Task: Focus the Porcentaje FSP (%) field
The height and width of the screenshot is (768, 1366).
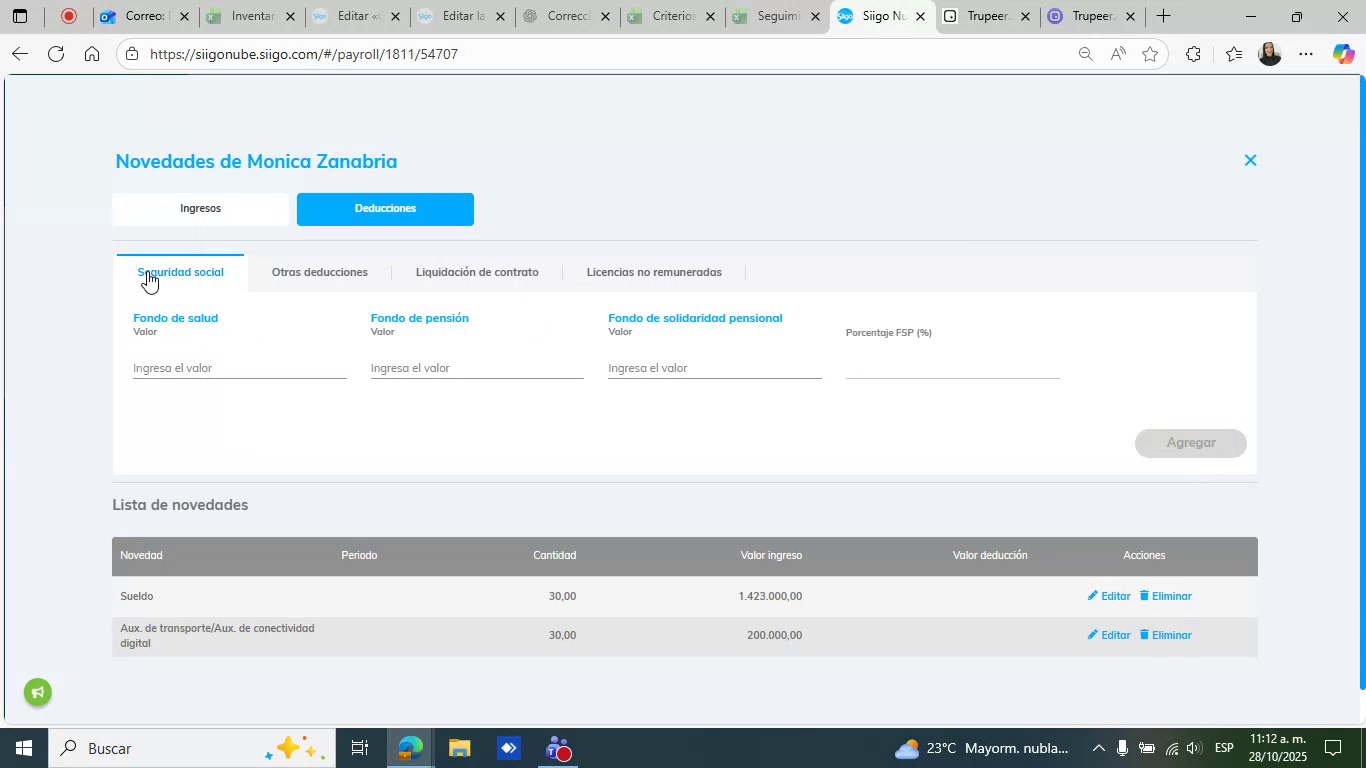Action: point(952,368)
